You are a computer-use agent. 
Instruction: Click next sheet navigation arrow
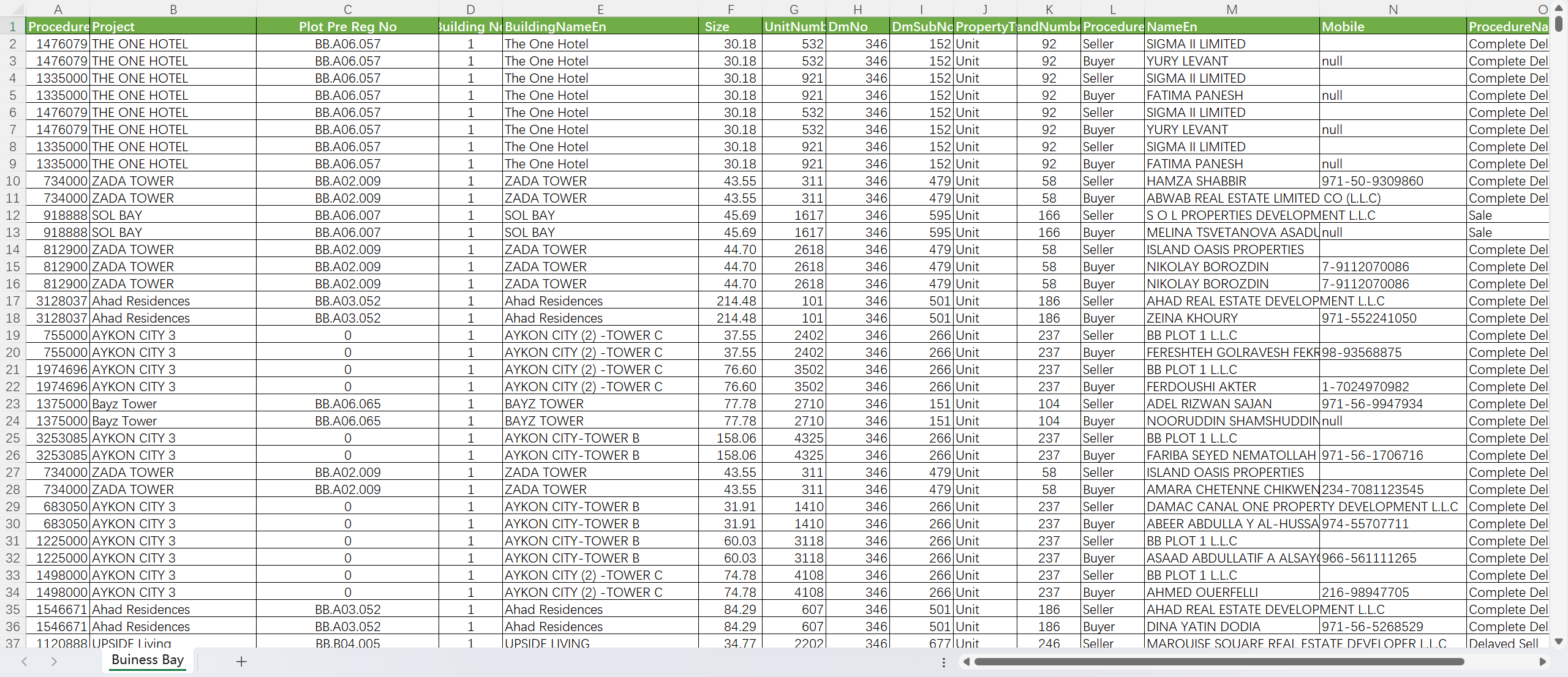[x=54, y=661]
